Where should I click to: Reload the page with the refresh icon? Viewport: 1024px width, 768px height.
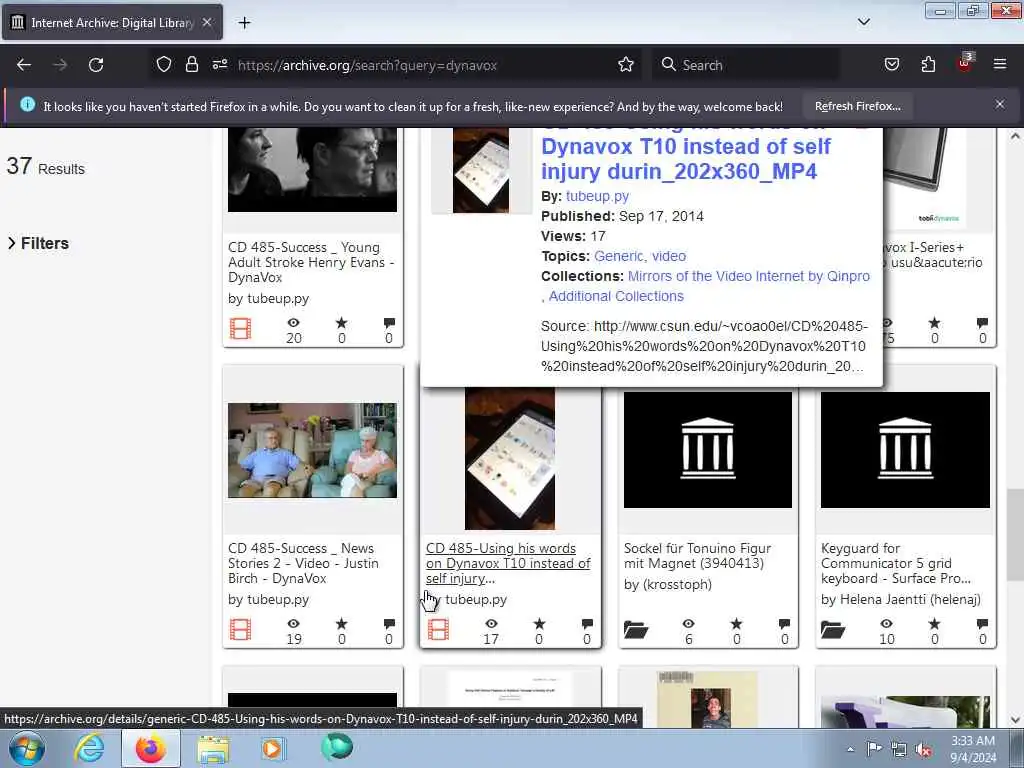coord(96,65)
